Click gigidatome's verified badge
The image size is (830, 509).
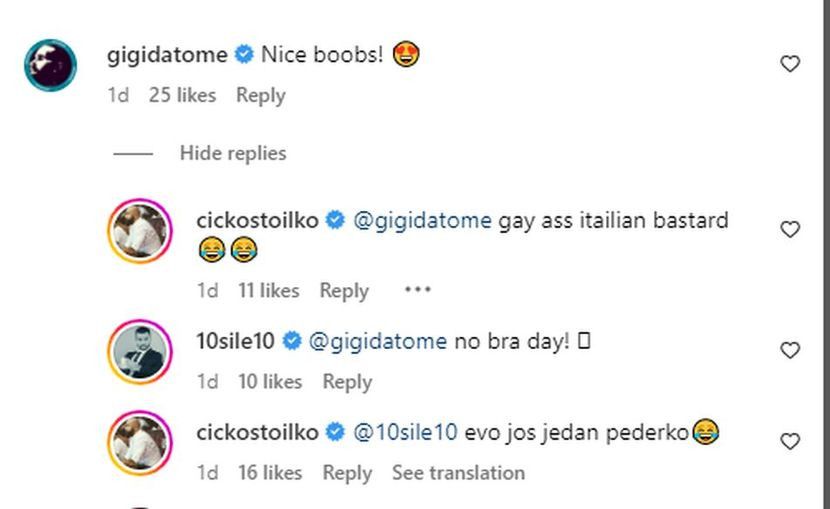pyautogui.click(x=244, y=55)
